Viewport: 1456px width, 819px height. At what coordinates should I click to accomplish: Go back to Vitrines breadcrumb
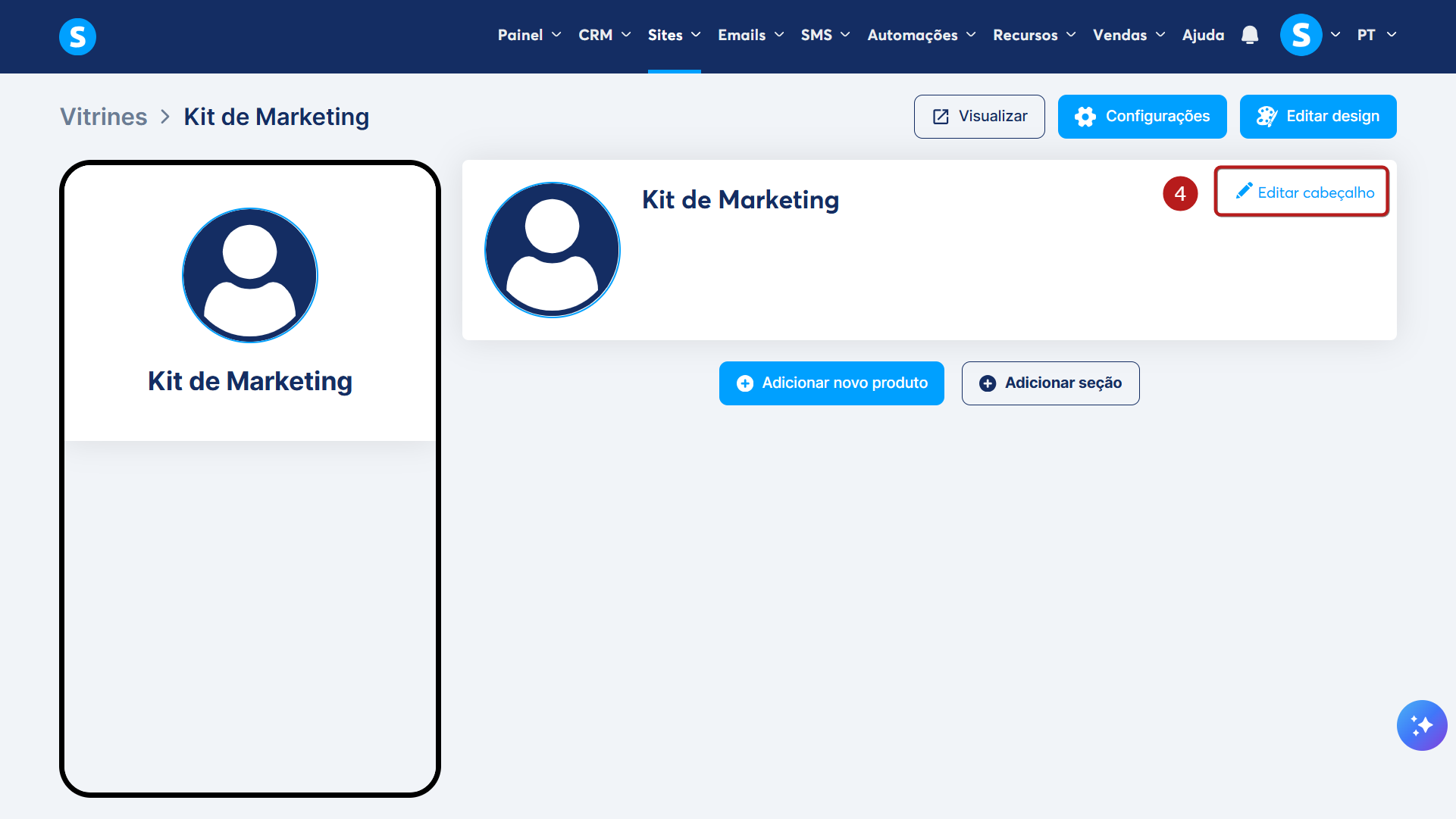tap(104, 117)
